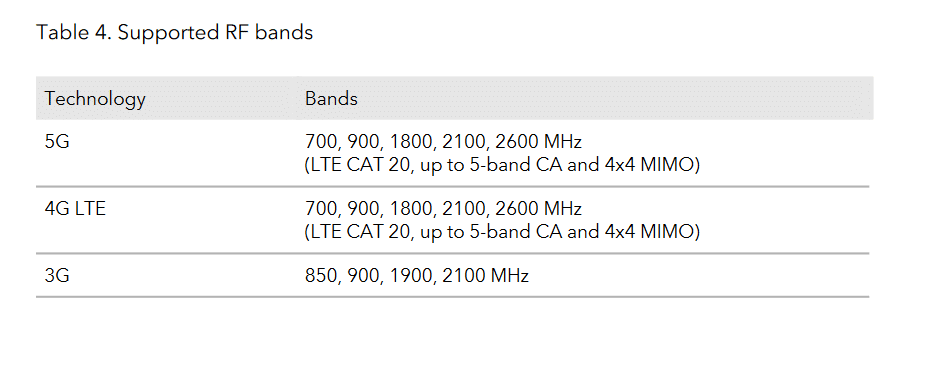The width and height of the screenshot is (944, 365).
Task: Click '4x4 MIMO)' in the 4G LTE row
Action: pyautogui.click(x=652, y=232)
